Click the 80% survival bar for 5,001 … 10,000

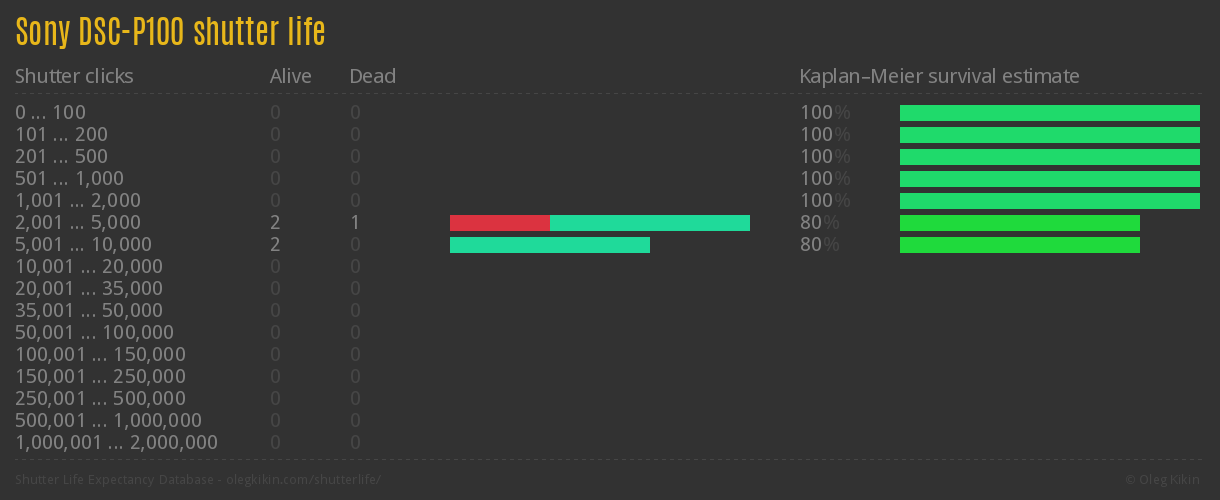1019,245
